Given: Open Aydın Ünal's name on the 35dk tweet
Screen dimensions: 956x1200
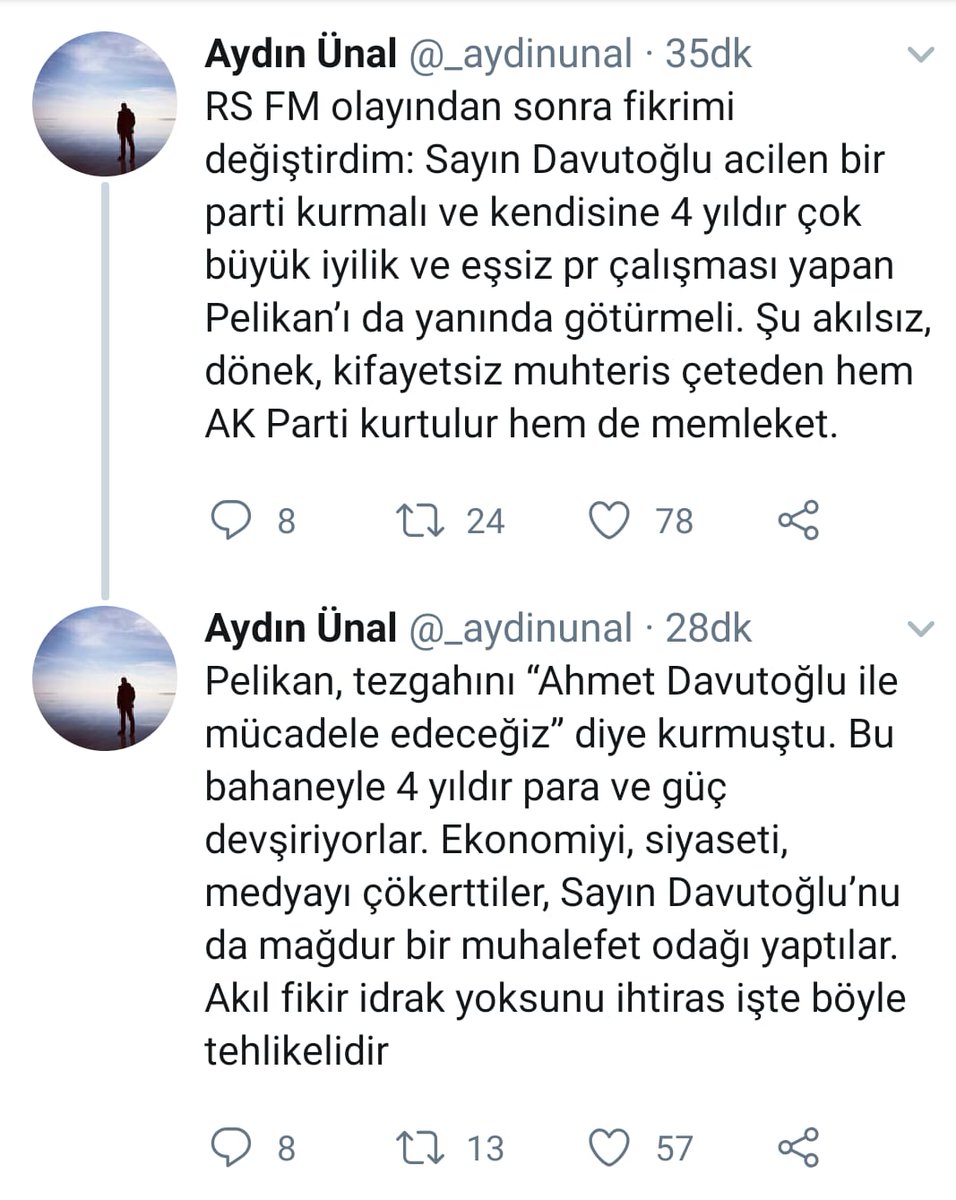Looking at the screenshot, I should (301, 56).
